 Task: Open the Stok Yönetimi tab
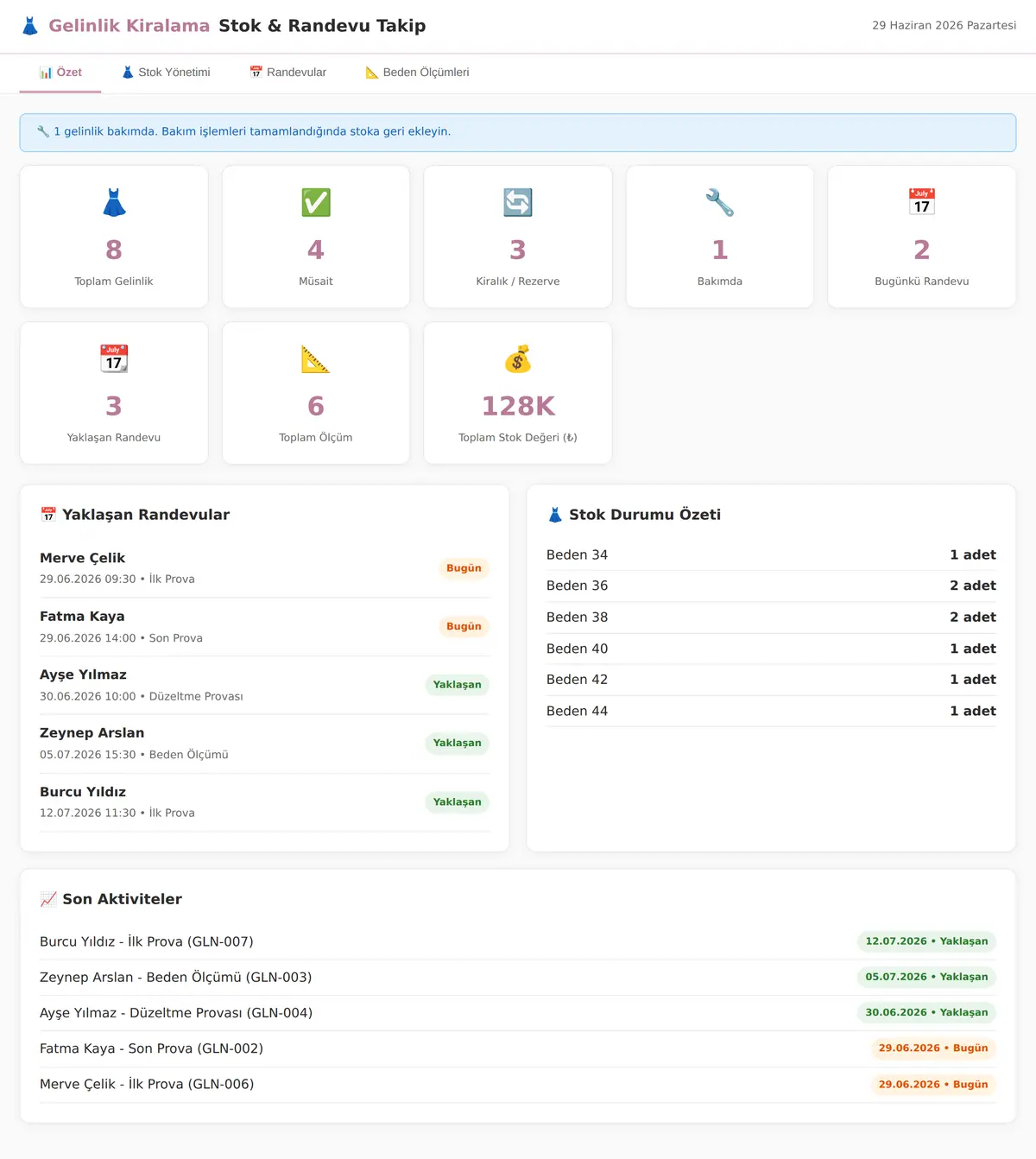[166, 73]
